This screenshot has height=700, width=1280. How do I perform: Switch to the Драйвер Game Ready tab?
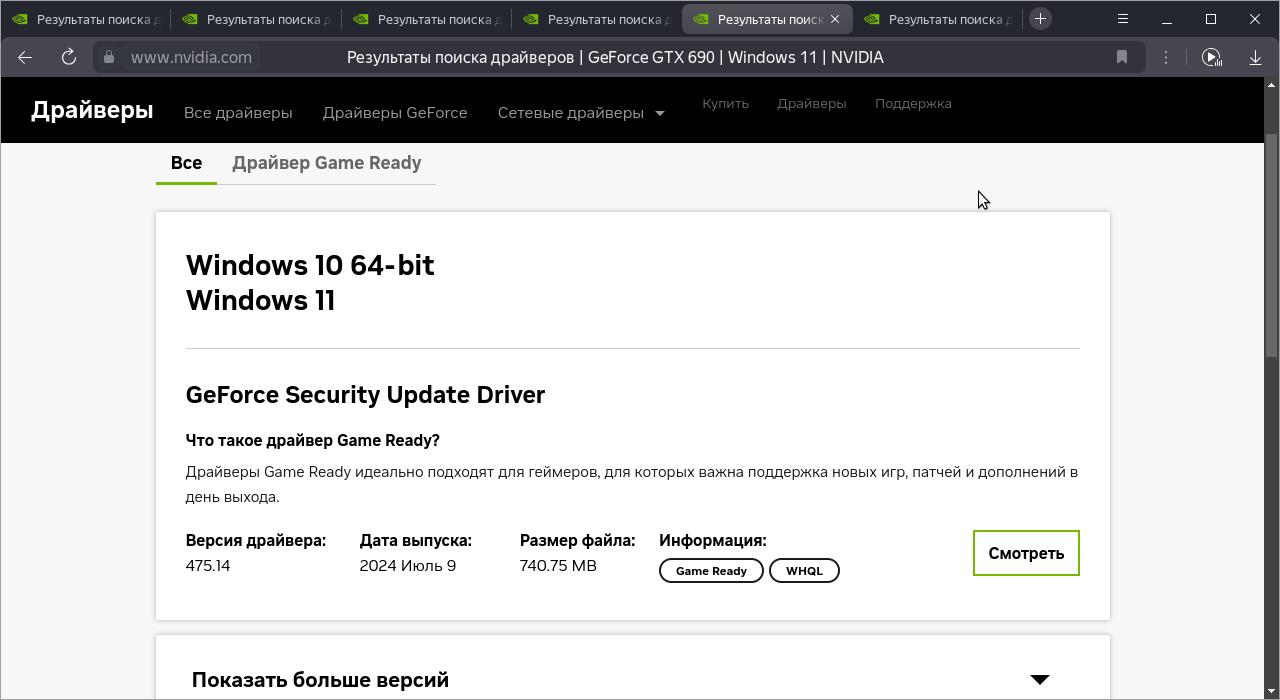coord(326,163)
